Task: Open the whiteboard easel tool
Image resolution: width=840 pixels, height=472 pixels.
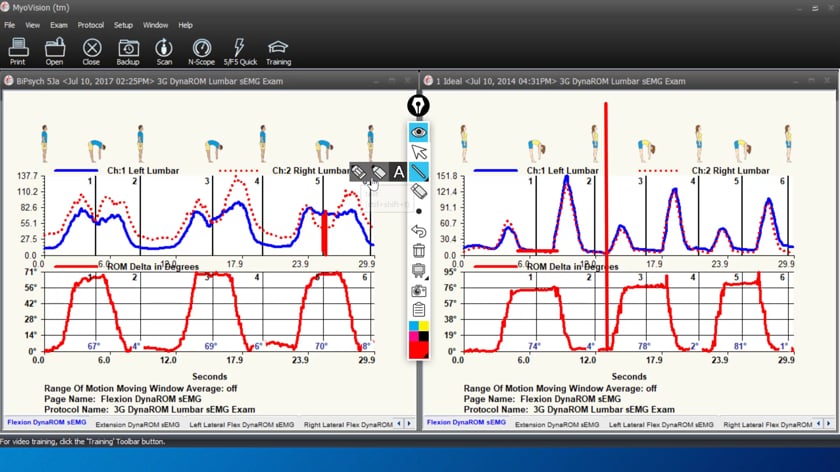Action: (418, 270)
